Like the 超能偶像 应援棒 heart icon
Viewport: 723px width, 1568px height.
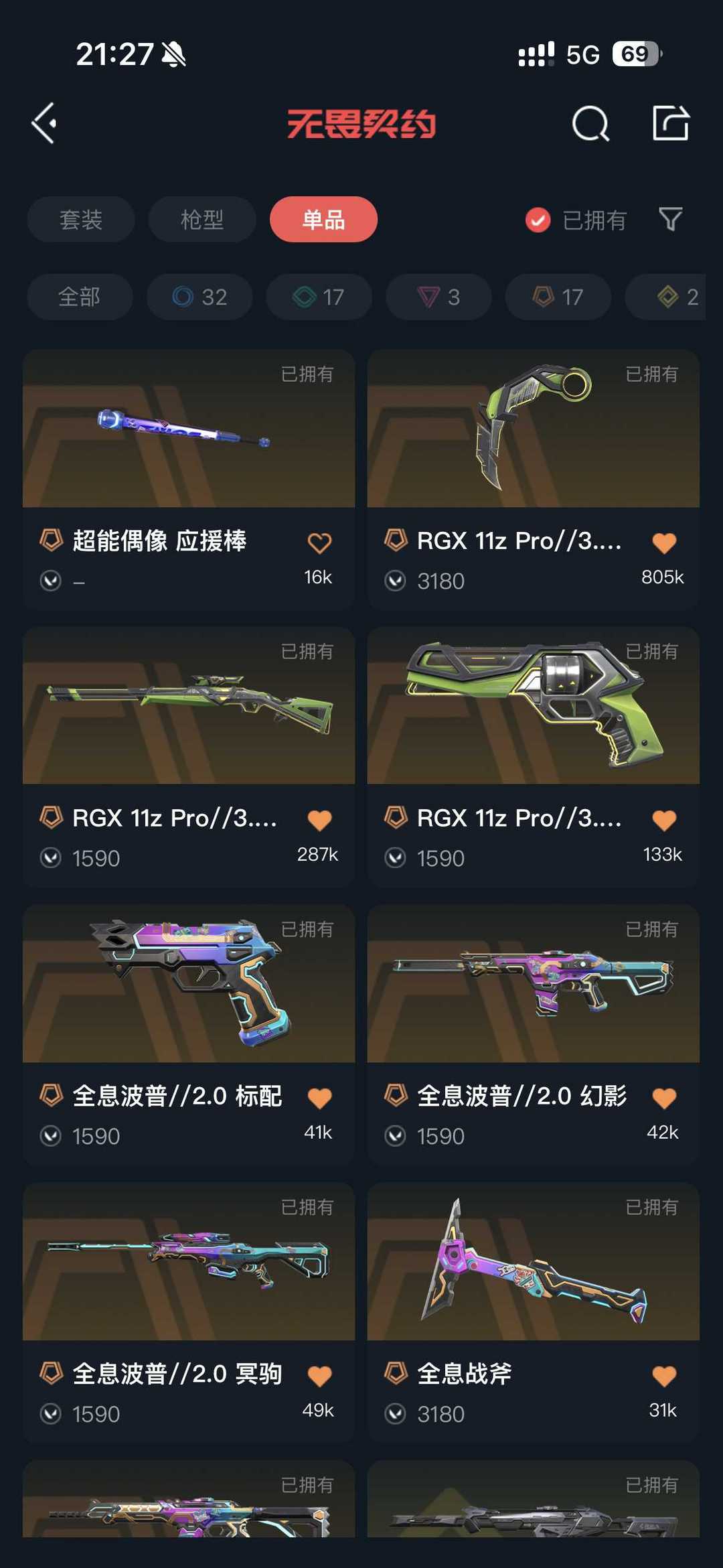(x=319, y=543)
